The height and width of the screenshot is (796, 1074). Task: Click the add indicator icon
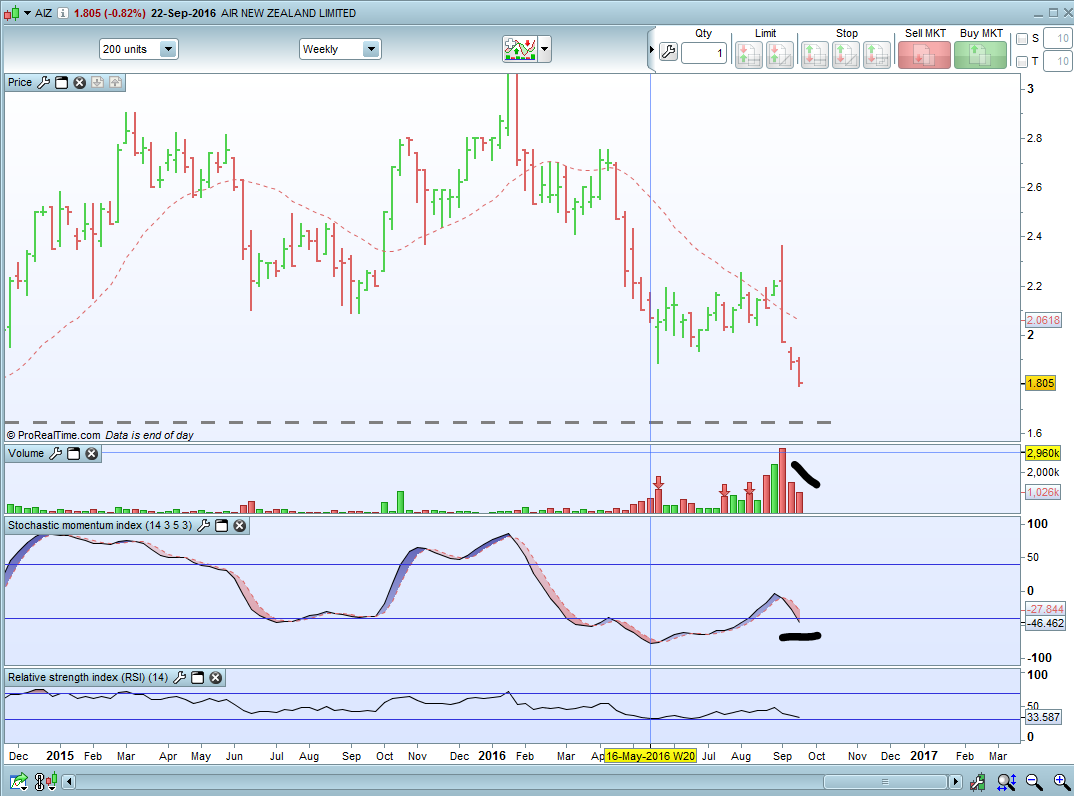click(521, 49)
